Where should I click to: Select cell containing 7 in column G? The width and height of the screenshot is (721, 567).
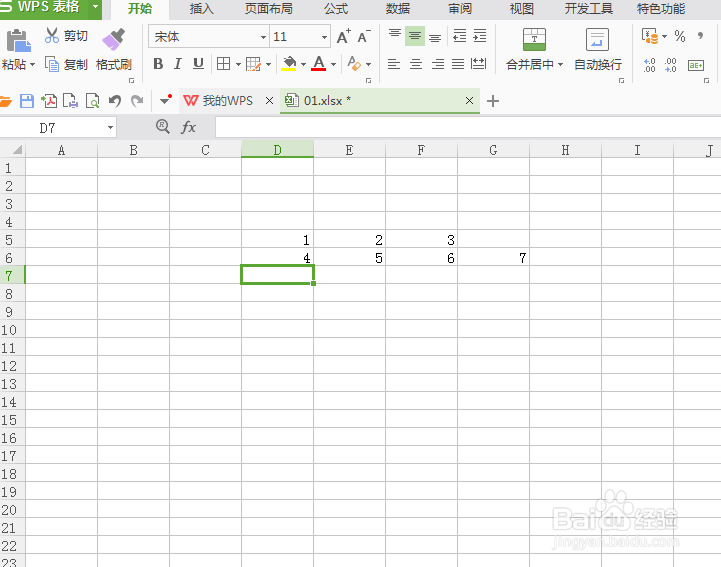[493, 258]
